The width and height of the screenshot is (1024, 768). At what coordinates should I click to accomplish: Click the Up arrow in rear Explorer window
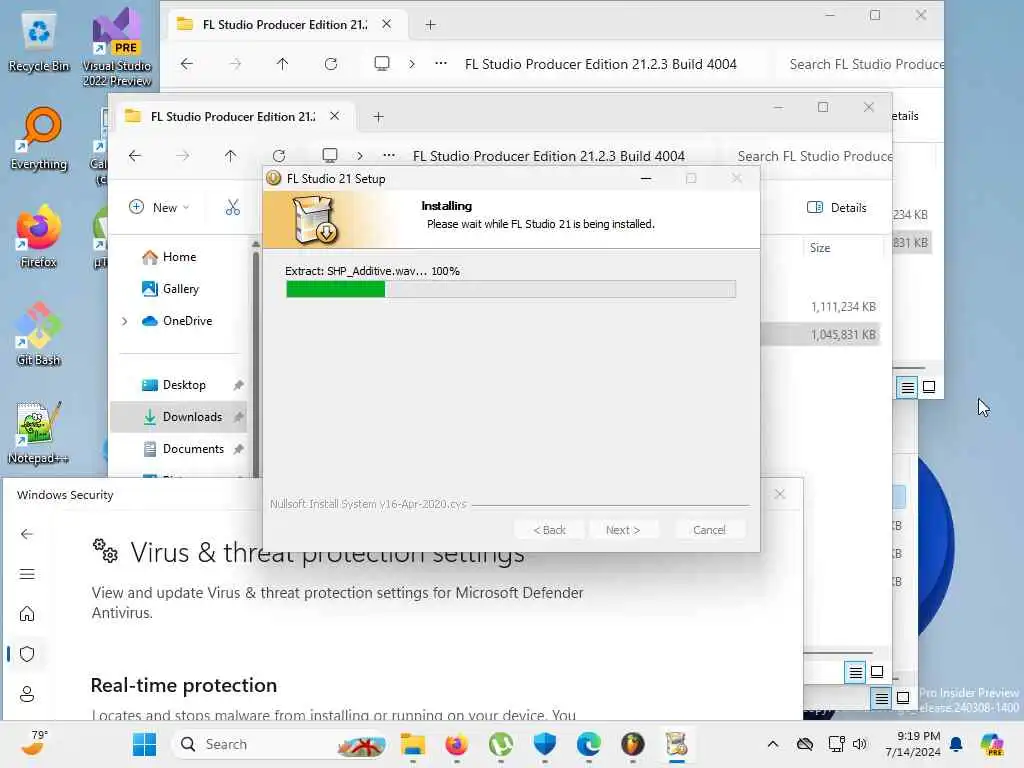(x=282, y=63)
